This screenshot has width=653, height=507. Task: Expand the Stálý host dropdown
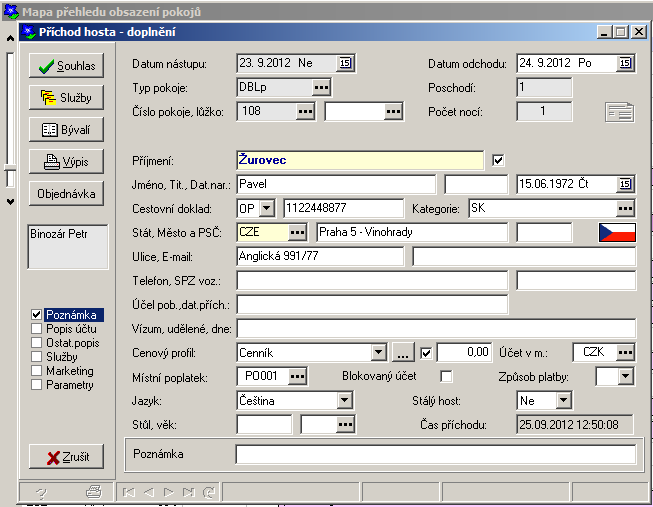click(x=563, y=400)
